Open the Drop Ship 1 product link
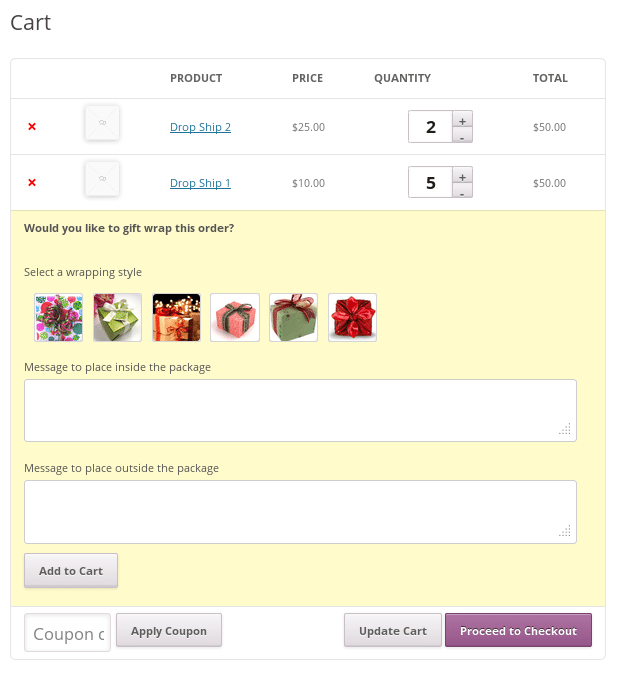The height and width of the screenshot is (676, 626). pos(200,183)
